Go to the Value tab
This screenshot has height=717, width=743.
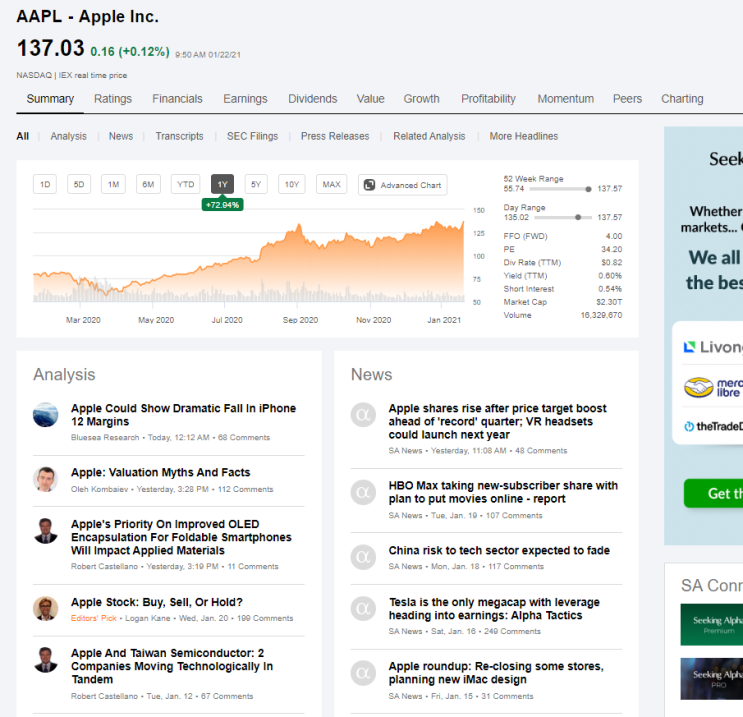[371, 99]
